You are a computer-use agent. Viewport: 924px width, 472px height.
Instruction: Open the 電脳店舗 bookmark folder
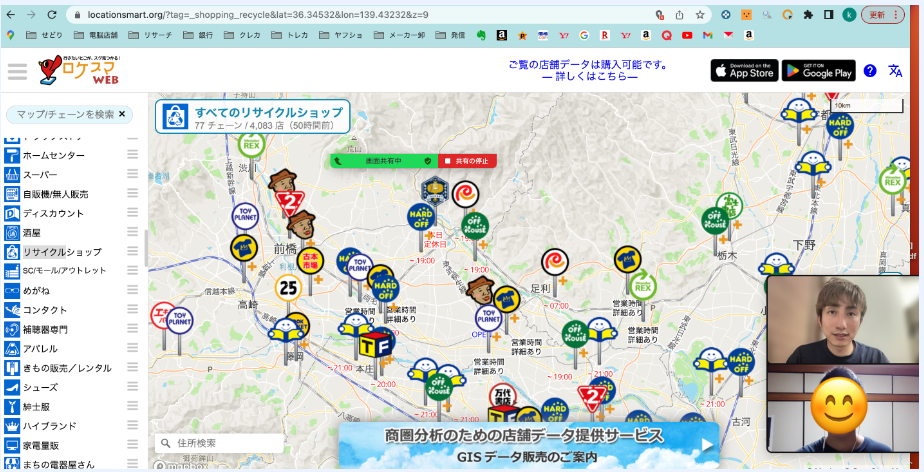[x=96, y=35]
